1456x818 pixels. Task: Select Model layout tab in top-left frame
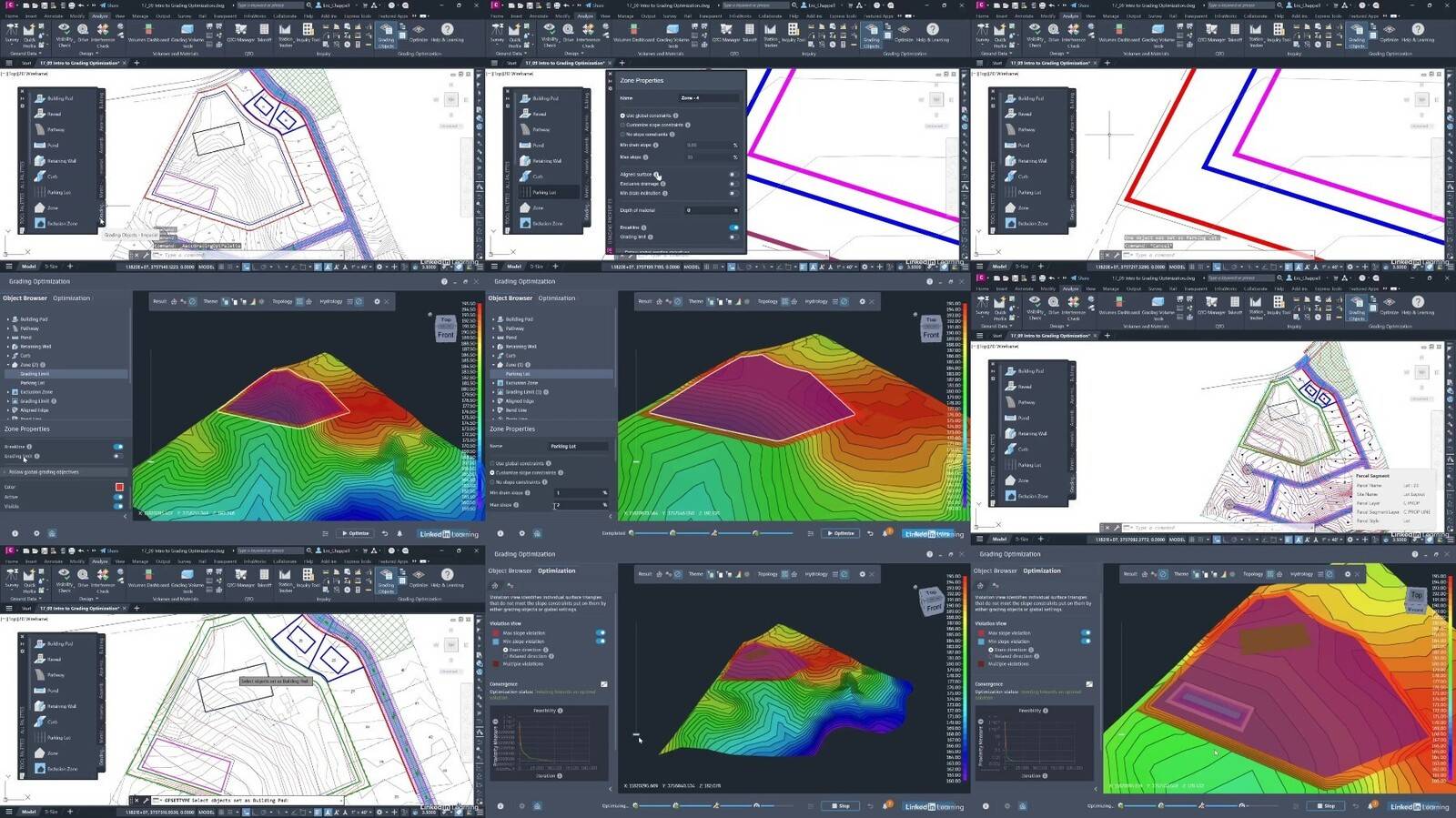[x=29, y=267]
